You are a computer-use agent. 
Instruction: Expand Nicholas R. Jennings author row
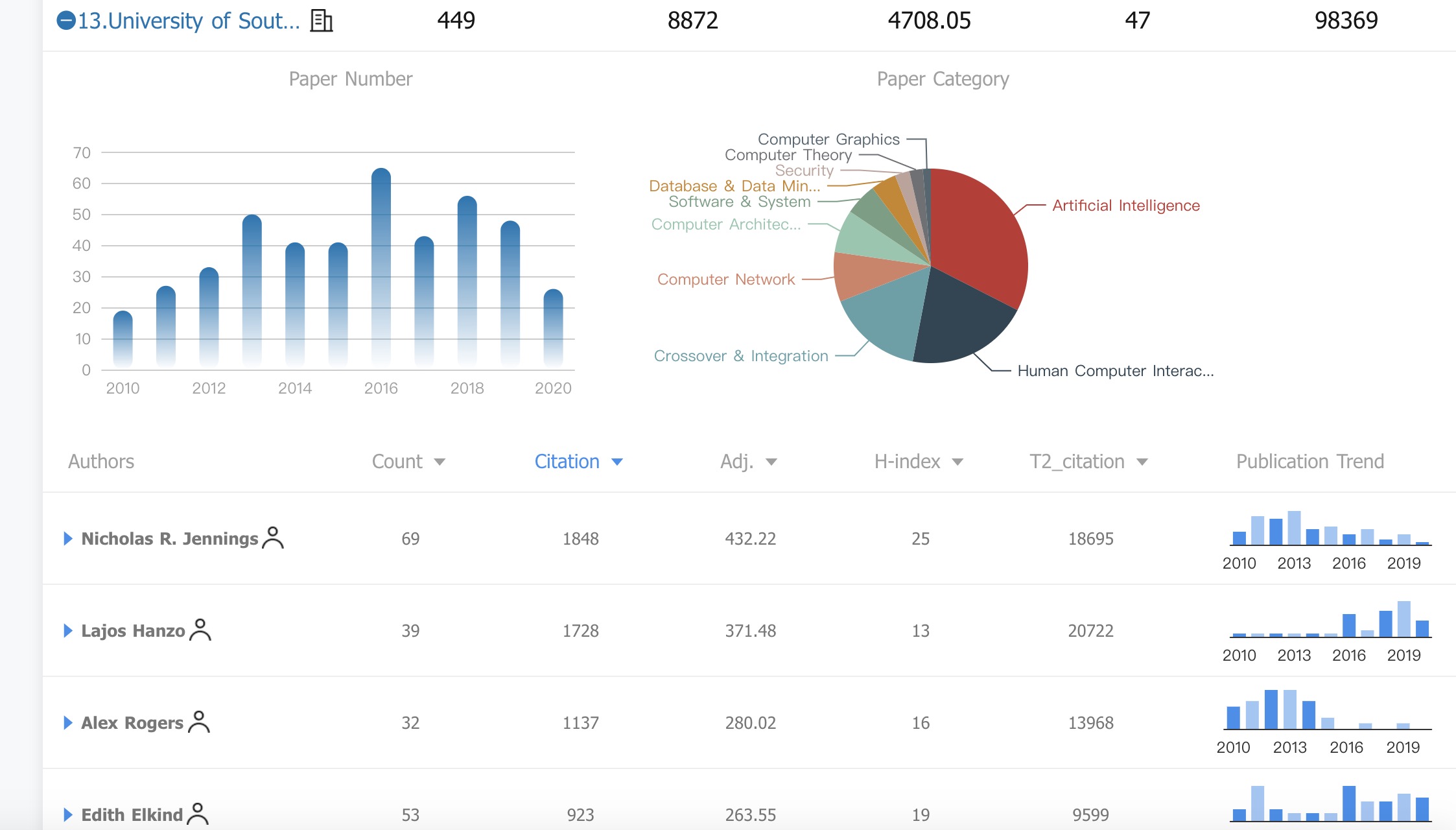click(x=67, y=538)
